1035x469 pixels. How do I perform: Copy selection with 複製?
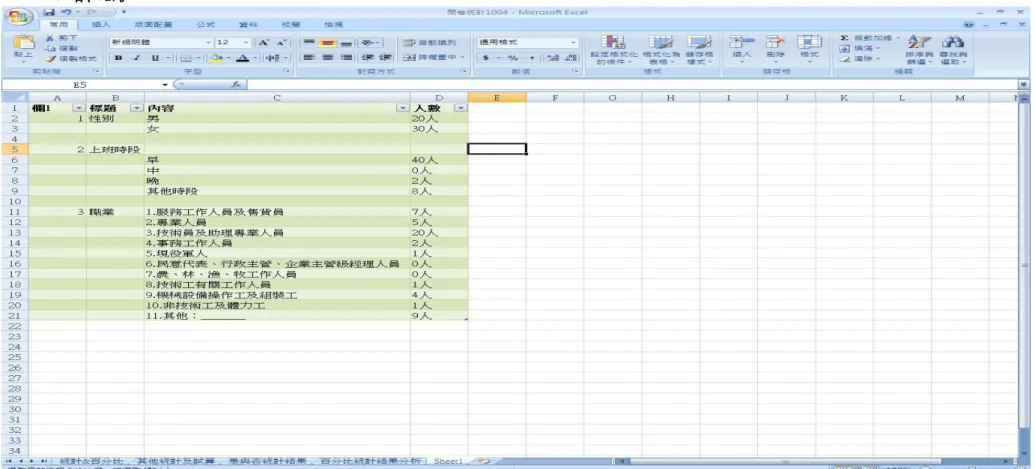click(63, 49)
